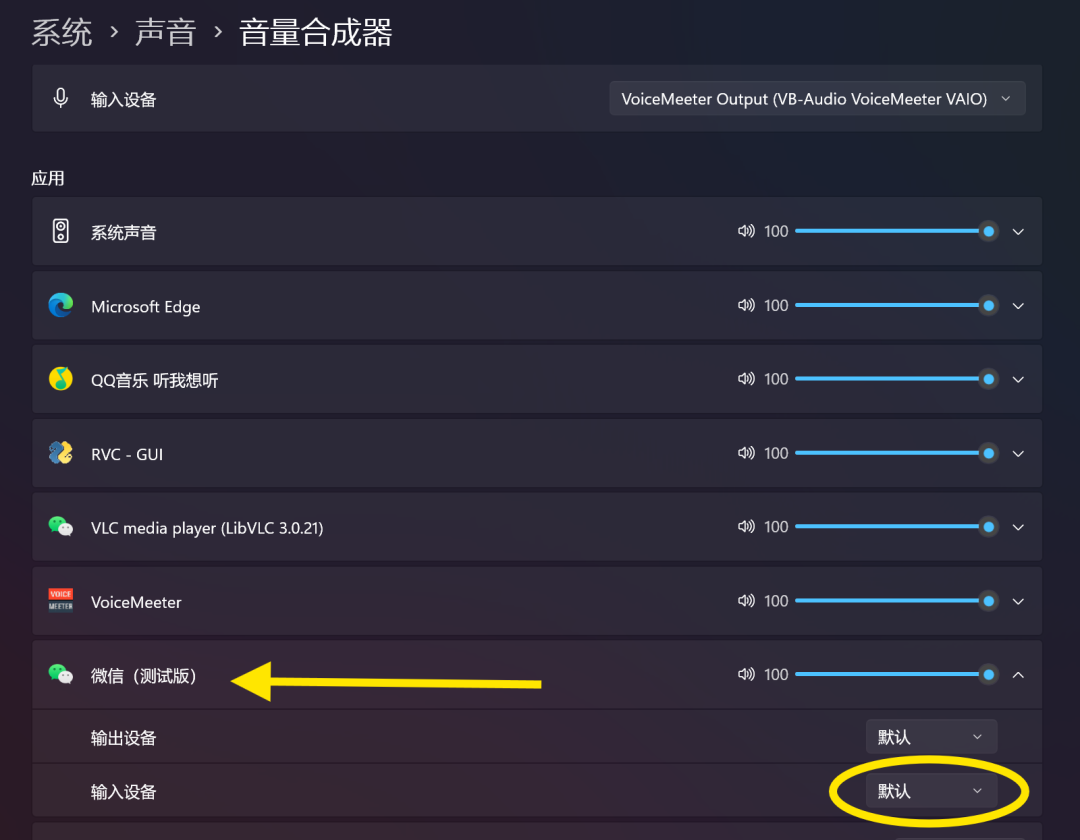Select the VoiceMeeter app icon
Screen dimensions: 1080x840
tap(60, 601)
